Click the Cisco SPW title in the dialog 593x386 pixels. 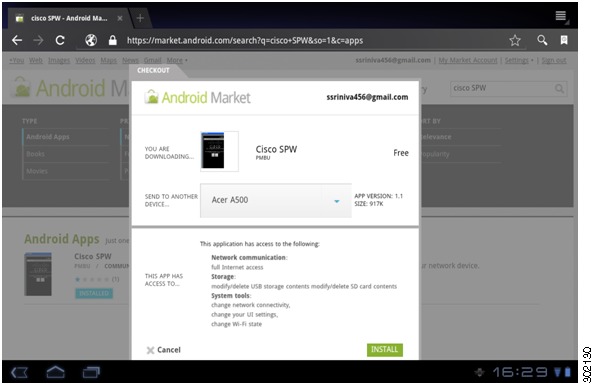276,149
